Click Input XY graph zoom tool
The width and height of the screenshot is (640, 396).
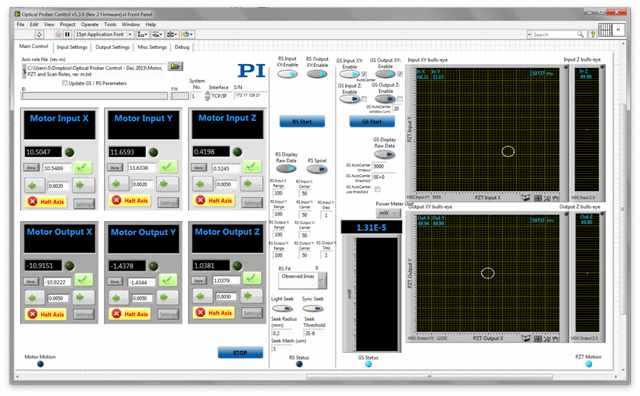[547, 198]
